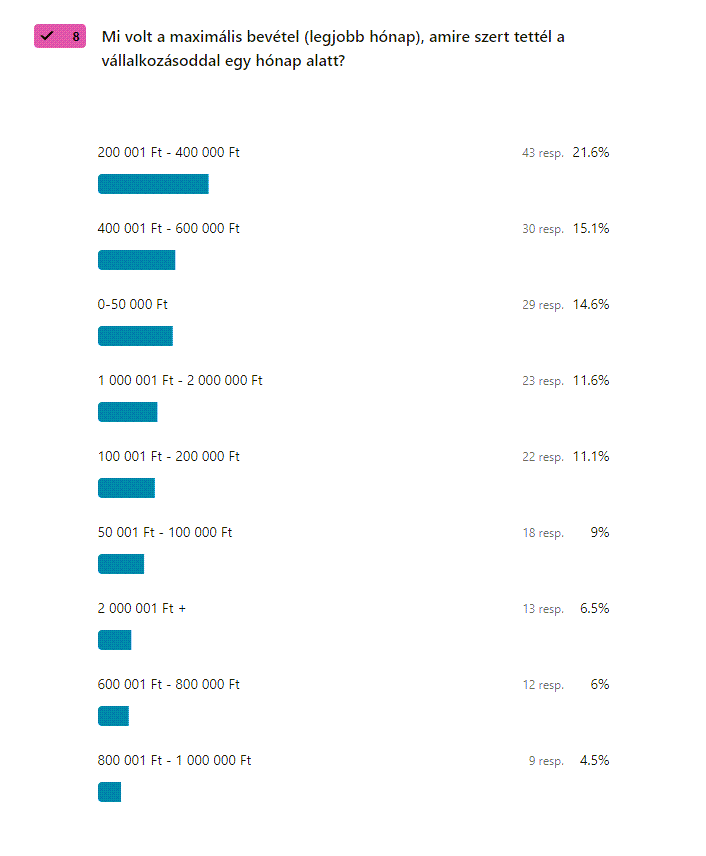Select the 0-50 000 Ft answer label
The width and height of the screenshot is (706, 856).
coord(132,304)
